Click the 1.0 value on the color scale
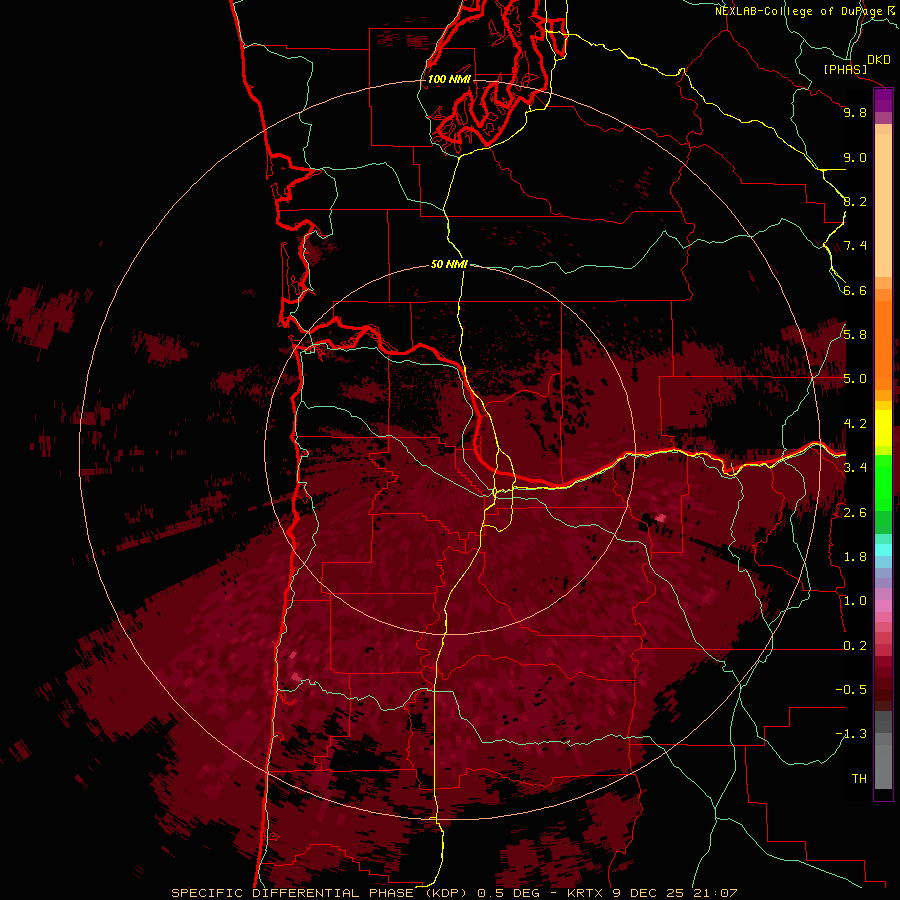Viewport: 900px width, 900px height. pyautogui.click(x=855, y=601)
